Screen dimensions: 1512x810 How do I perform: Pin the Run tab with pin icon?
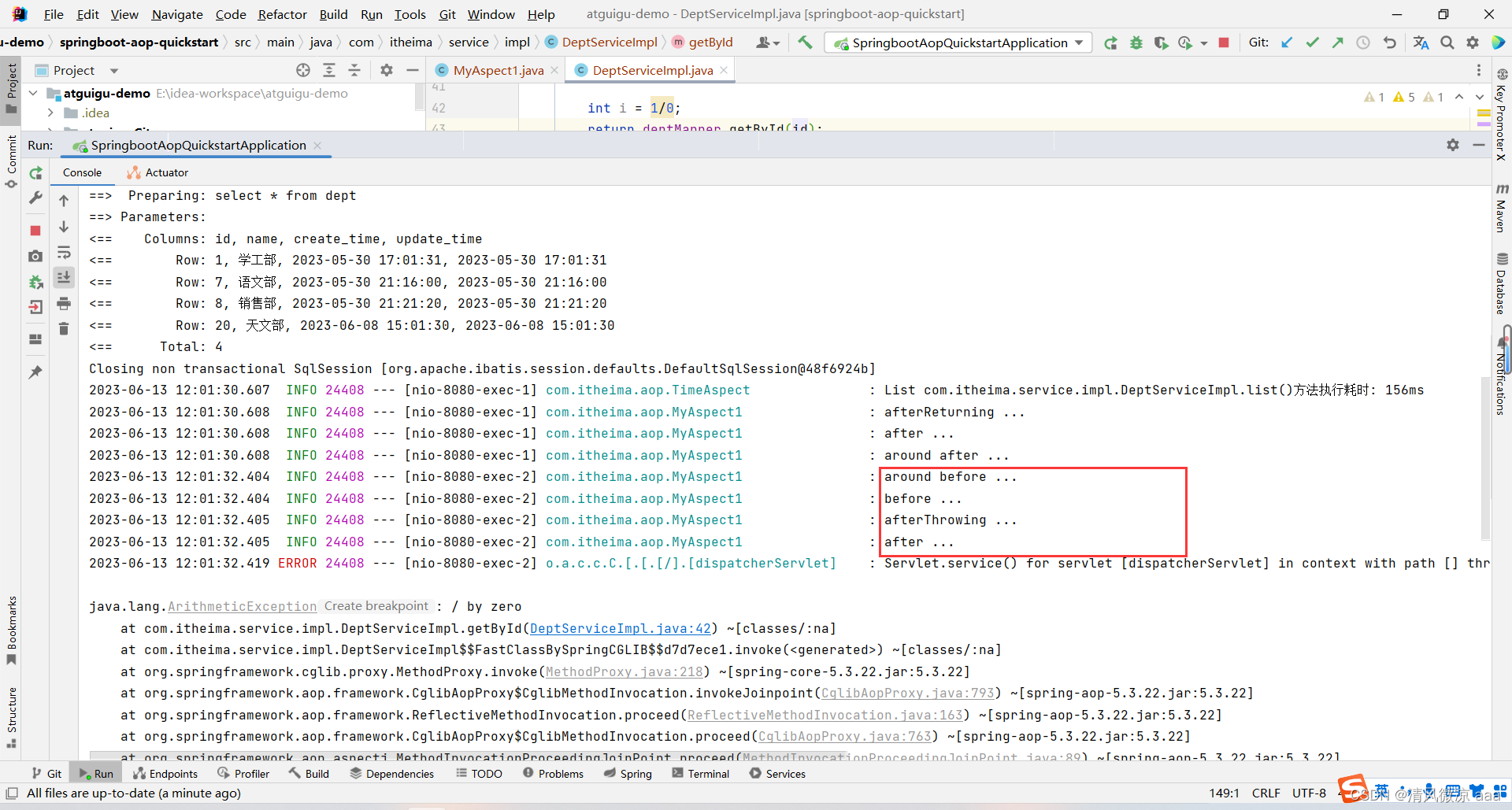pyautogui.click(x=35, y=372)
